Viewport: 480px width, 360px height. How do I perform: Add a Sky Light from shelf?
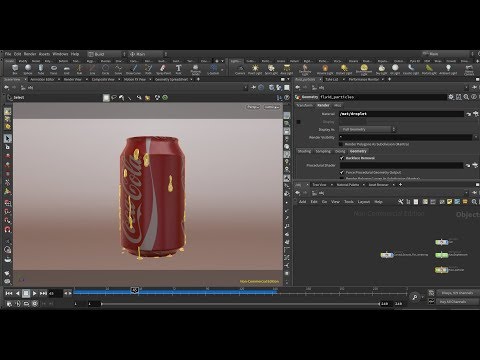point(381,69)
